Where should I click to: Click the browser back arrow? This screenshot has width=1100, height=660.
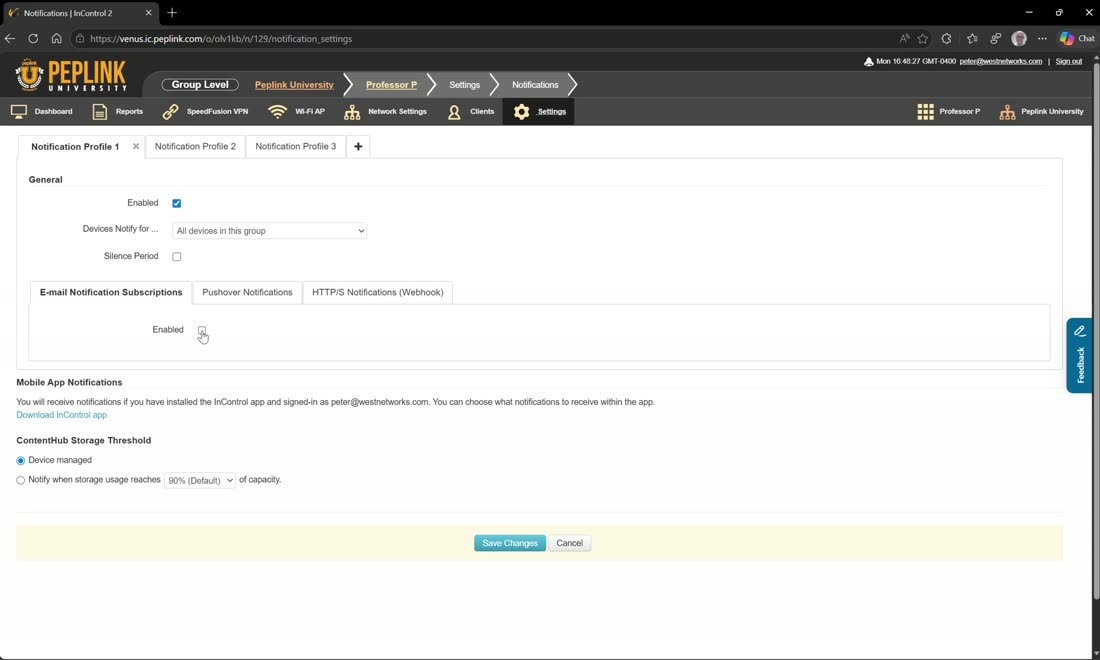click(x=10, y=39)
